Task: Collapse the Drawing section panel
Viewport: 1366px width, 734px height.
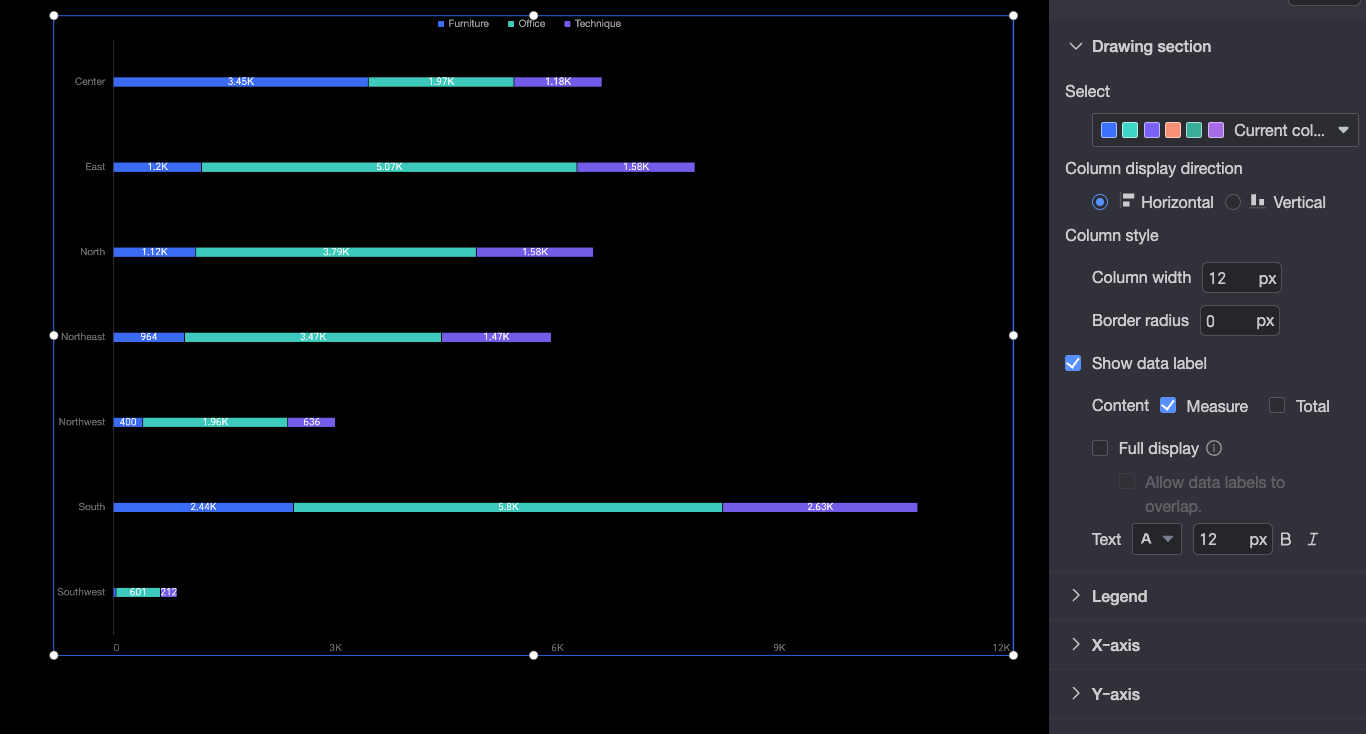Action: tap(1076, 46)
